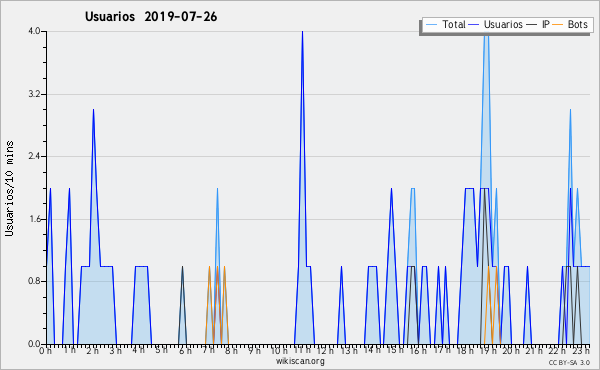
Task: Click the '11 h' x-axis label
Action: (302, 350)
